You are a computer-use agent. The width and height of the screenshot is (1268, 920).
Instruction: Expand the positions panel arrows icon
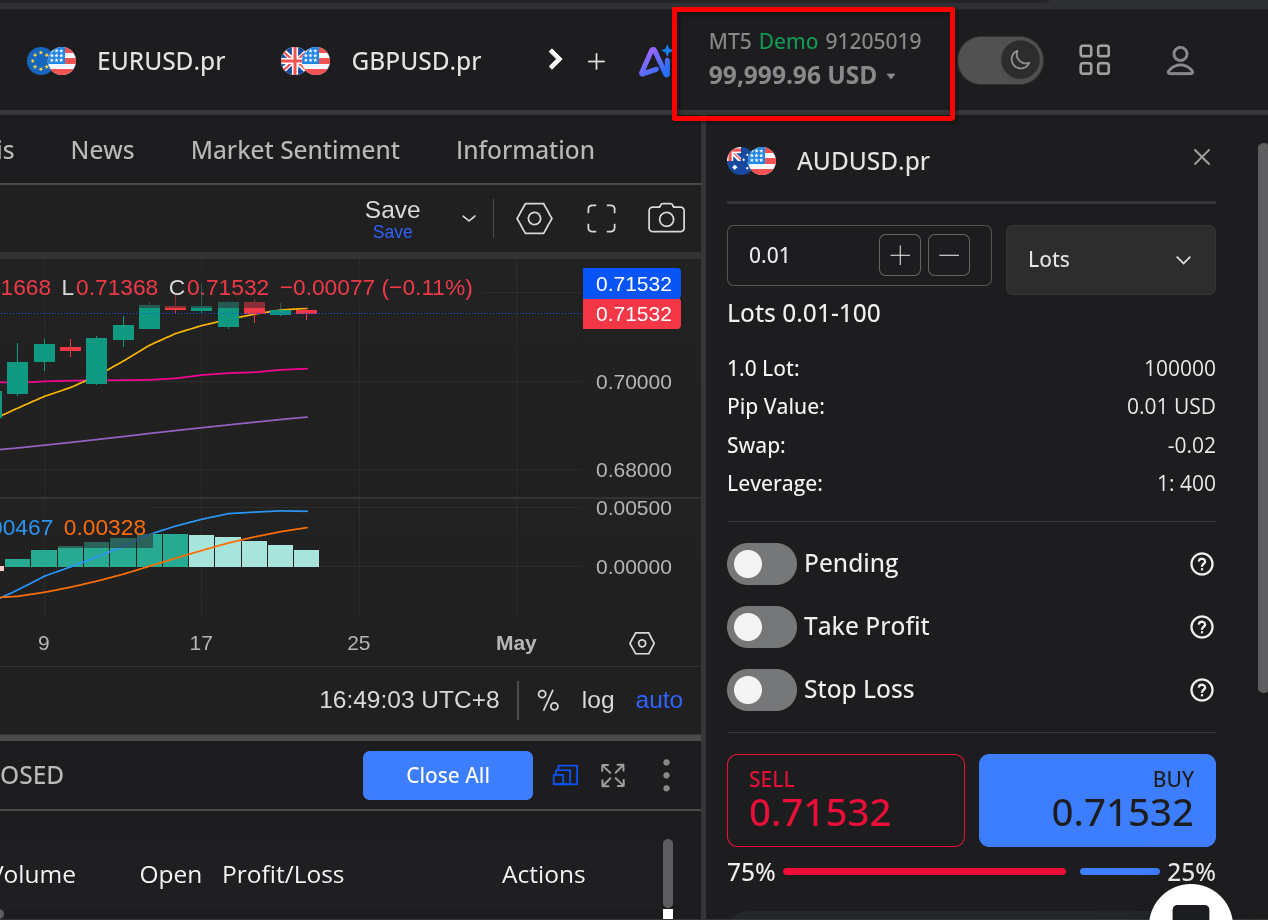point(613,775)
